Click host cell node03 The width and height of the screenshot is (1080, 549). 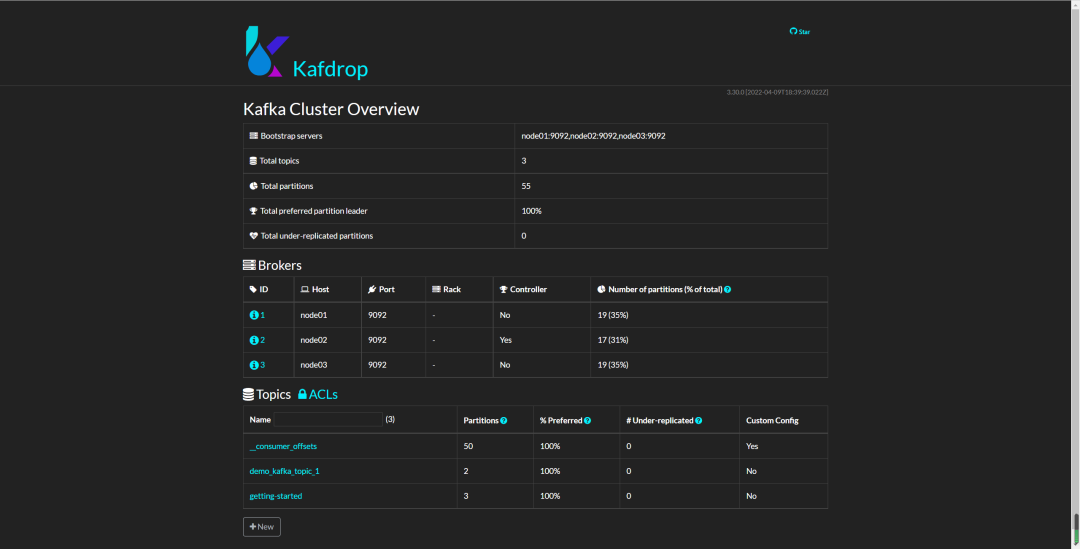[313, 365]
